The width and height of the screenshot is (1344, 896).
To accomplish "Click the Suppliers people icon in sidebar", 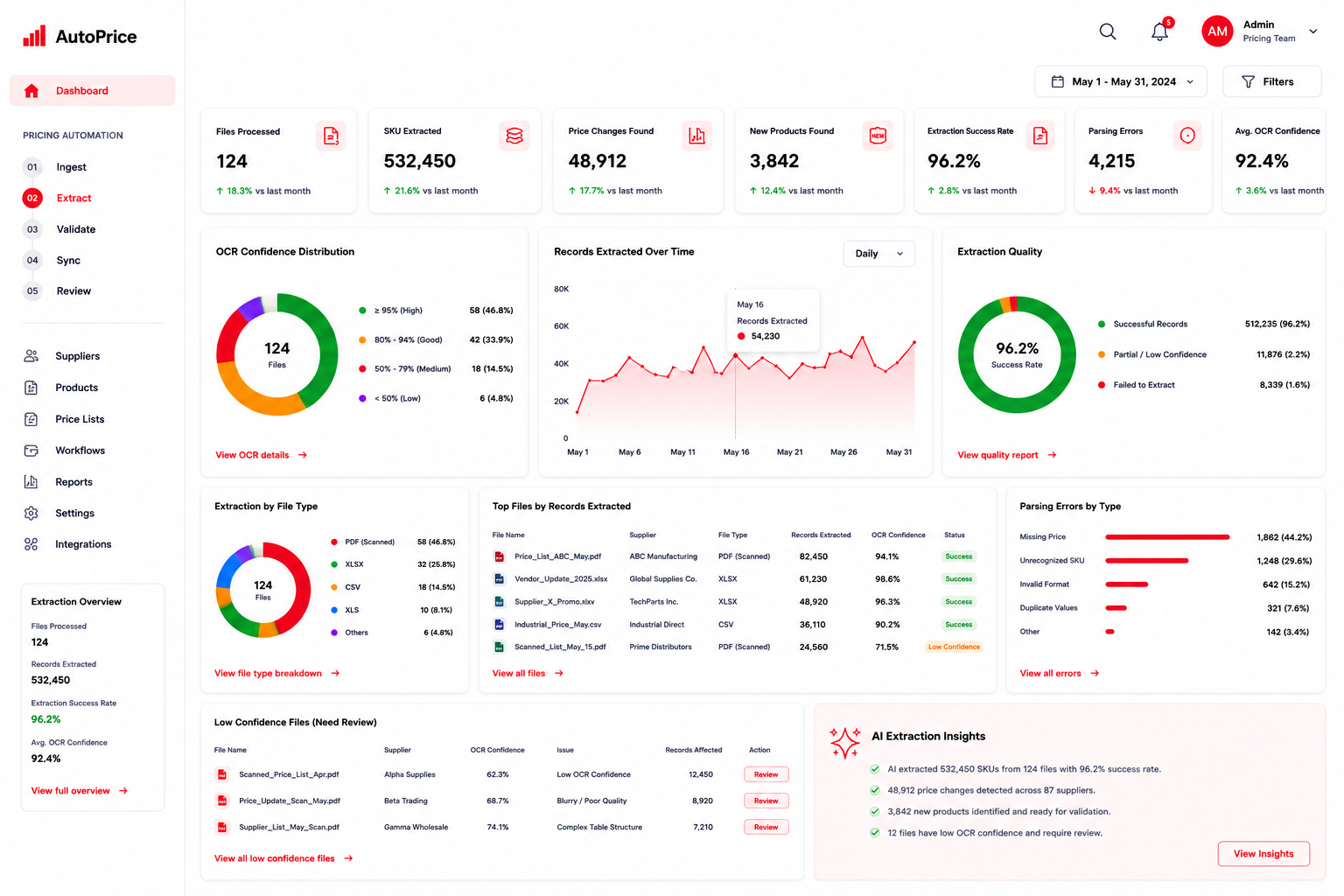I will [31, 356].
